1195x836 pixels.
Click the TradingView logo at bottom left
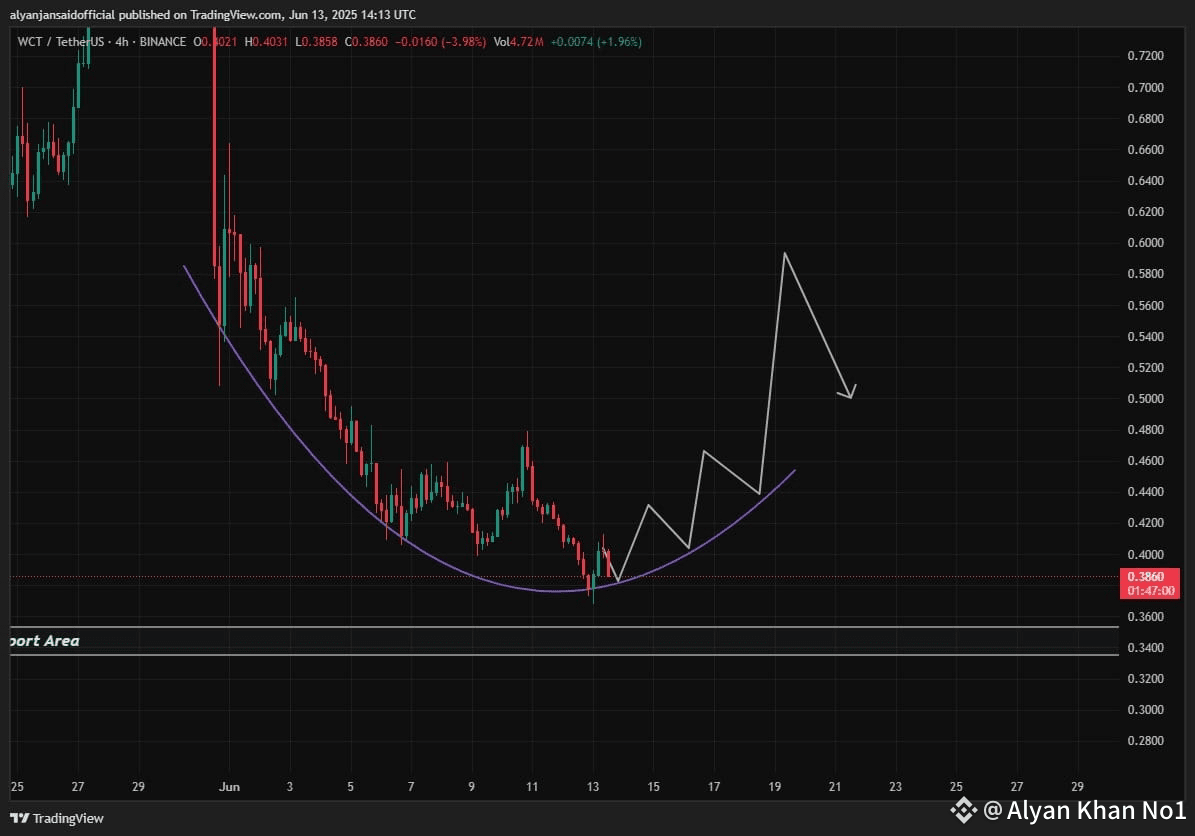click(x=57, y=818)
